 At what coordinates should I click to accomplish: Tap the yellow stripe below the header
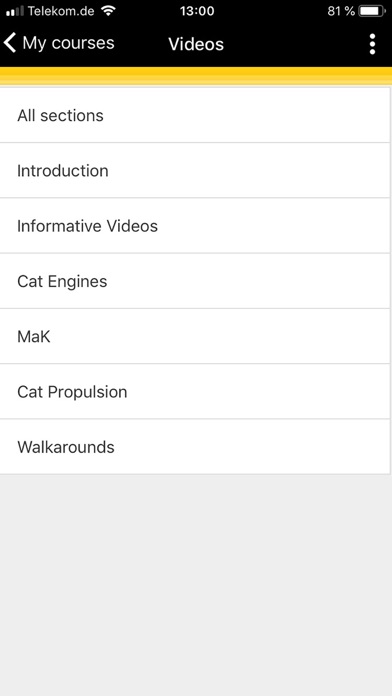[x=196, y=76]
